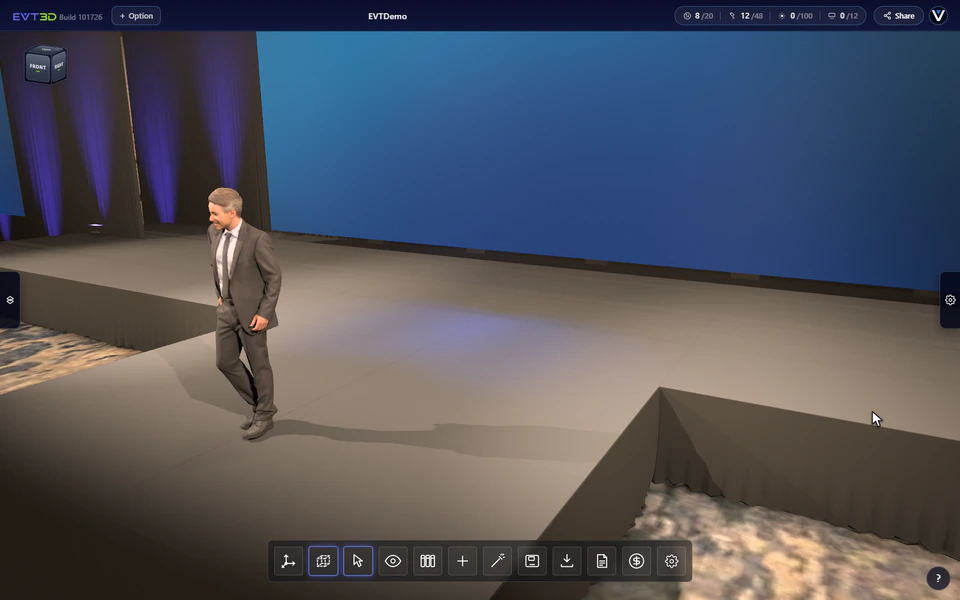The height and width of the screenshot is (600, 960).
Task: Click the 0/100 light counter
Action: click(x=795, y=16)
